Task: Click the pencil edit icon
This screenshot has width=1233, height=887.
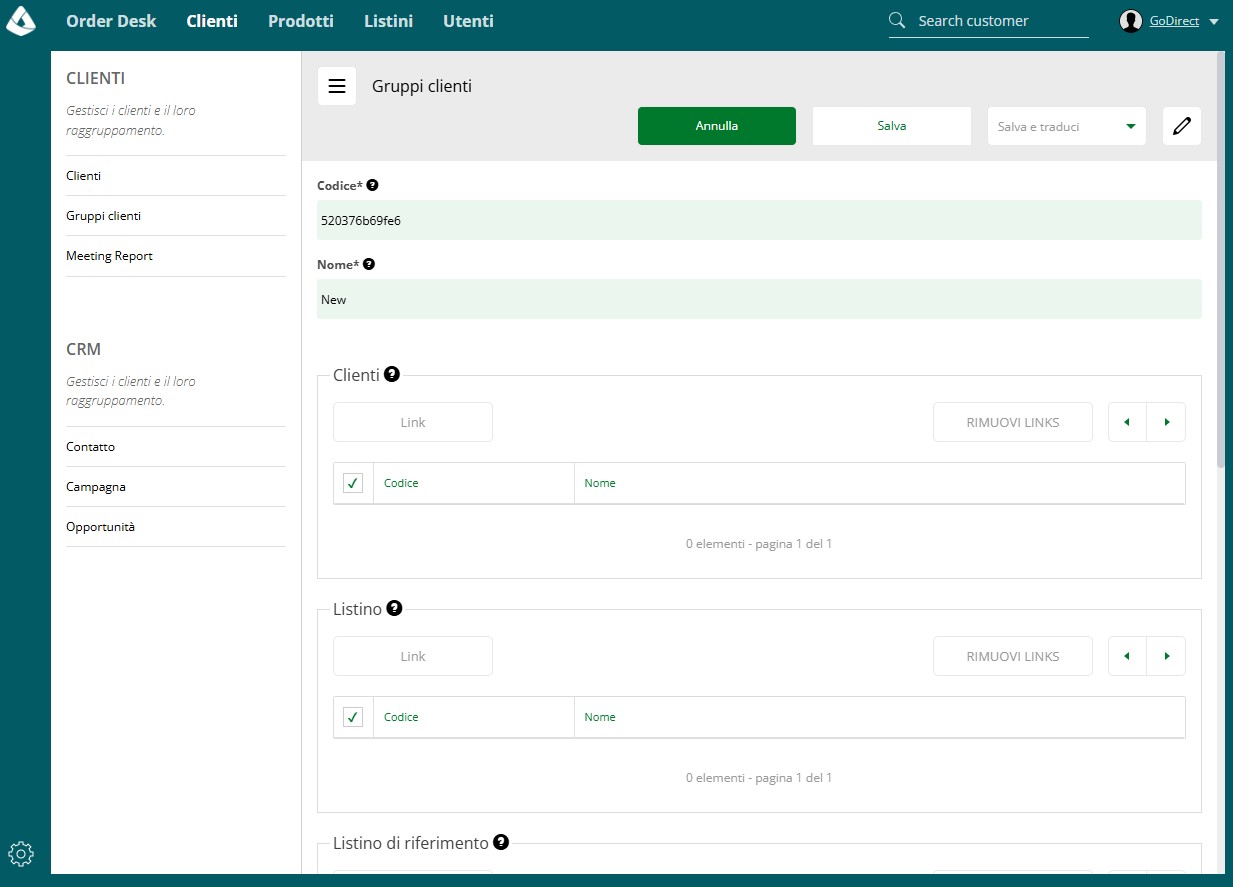Action: [x=1182, y=126]
